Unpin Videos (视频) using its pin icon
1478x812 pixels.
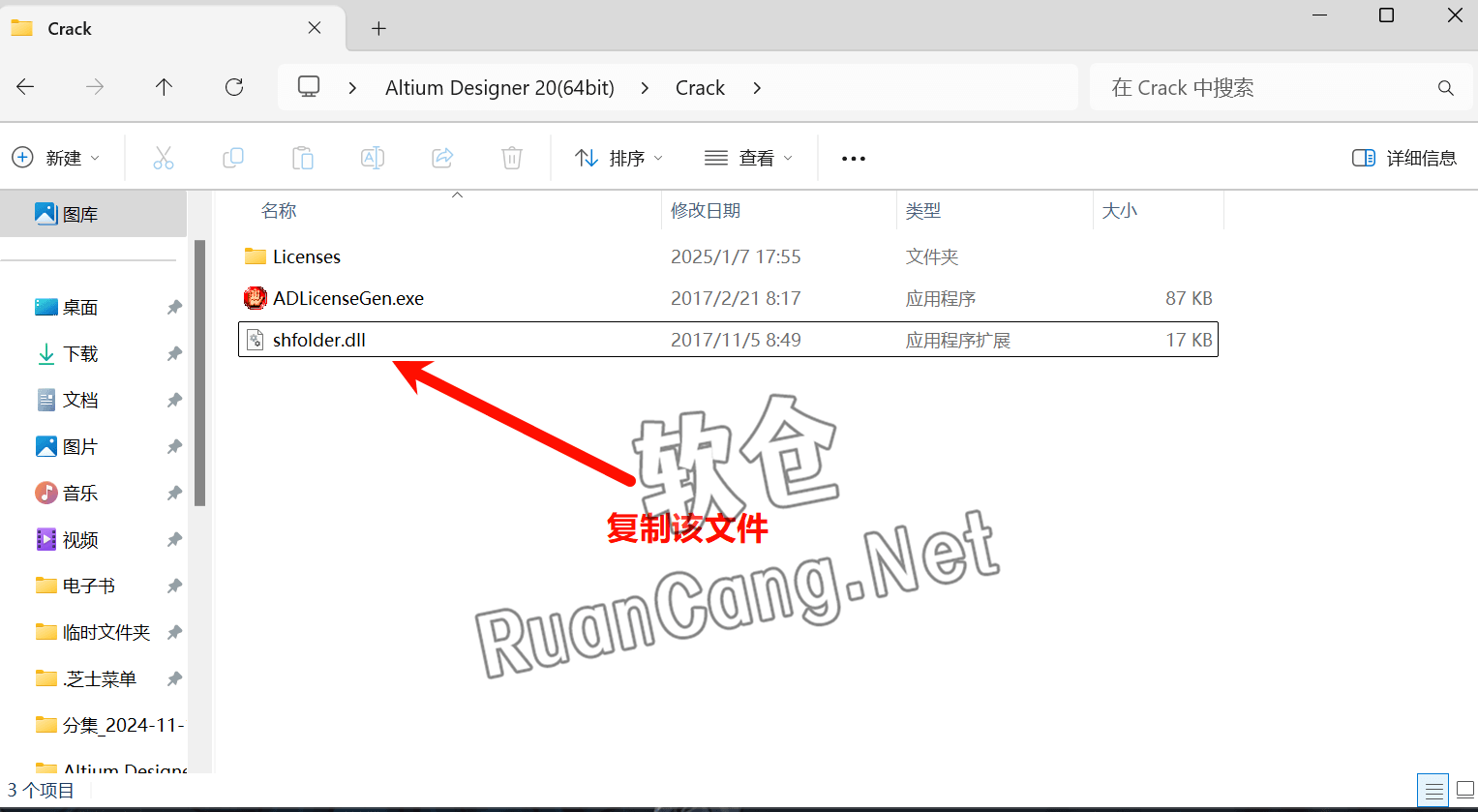174,539
